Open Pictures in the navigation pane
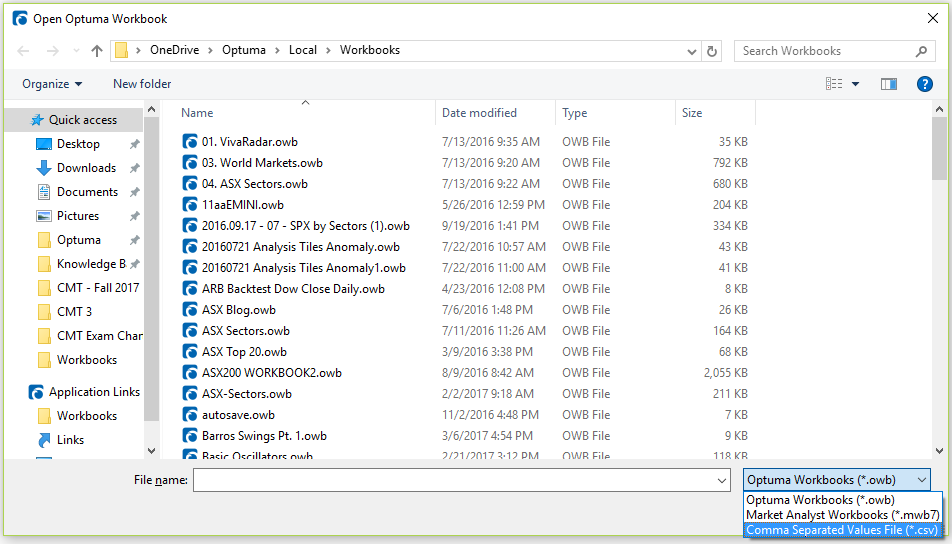Image resolution: width=952 pixels, height=544 pixels. tap(78, 216)
